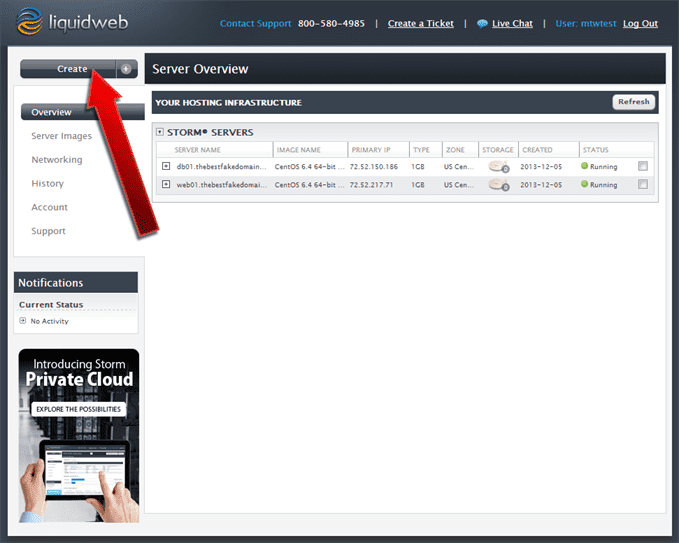Open the Create a Ticket link
Screen dimensions: 679x543
point(420,24)
